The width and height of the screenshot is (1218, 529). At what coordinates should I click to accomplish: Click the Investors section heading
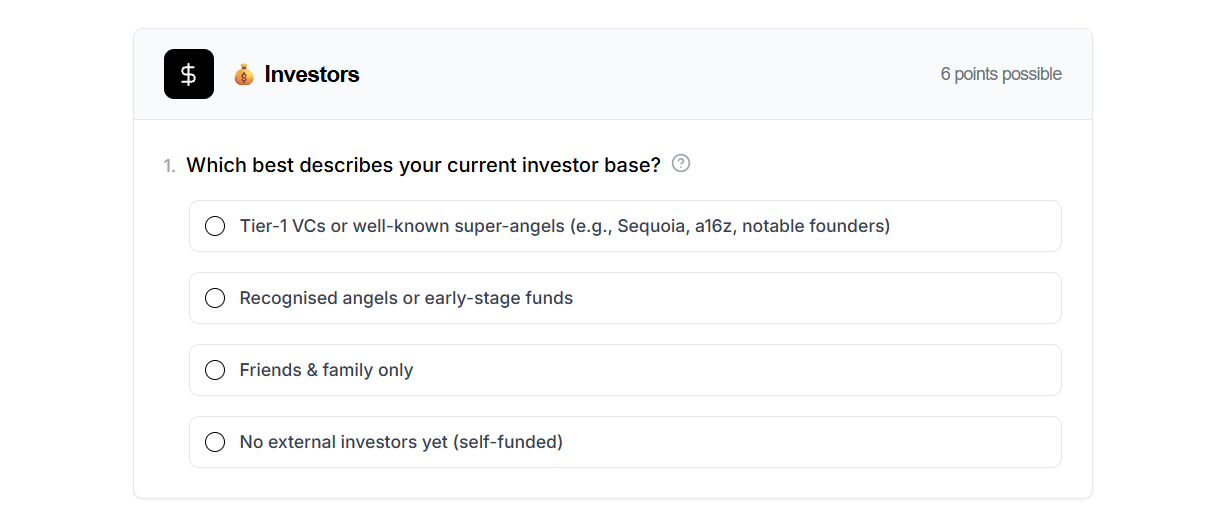[x=311, y=75]
